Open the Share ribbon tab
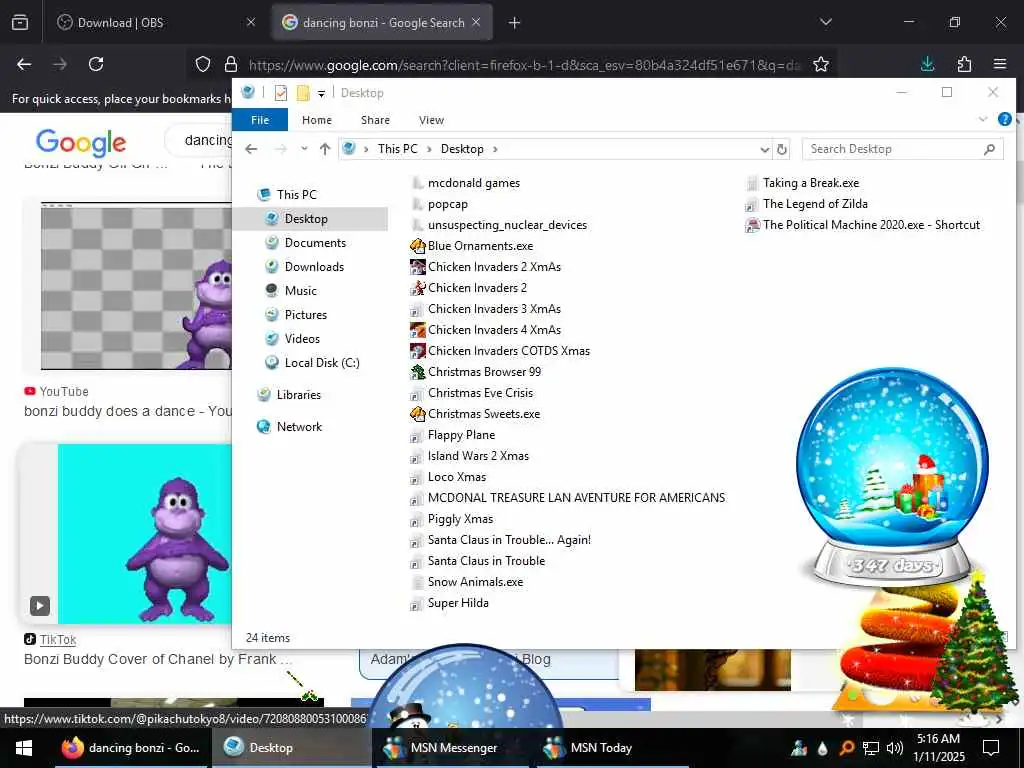Image resolution: width=1024 pixels, height=768 pixels. (376, 120)
